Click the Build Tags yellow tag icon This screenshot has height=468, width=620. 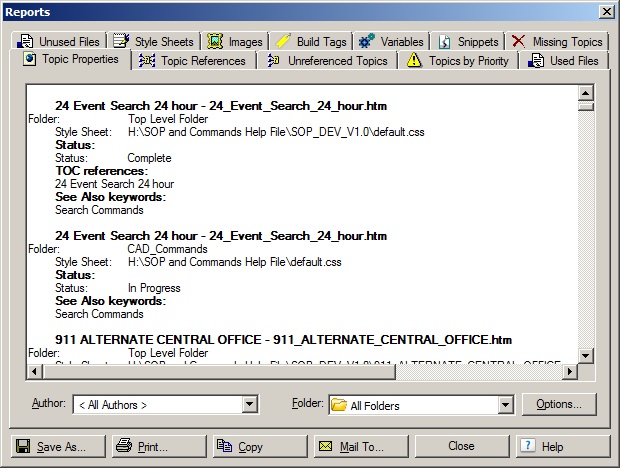283,41
